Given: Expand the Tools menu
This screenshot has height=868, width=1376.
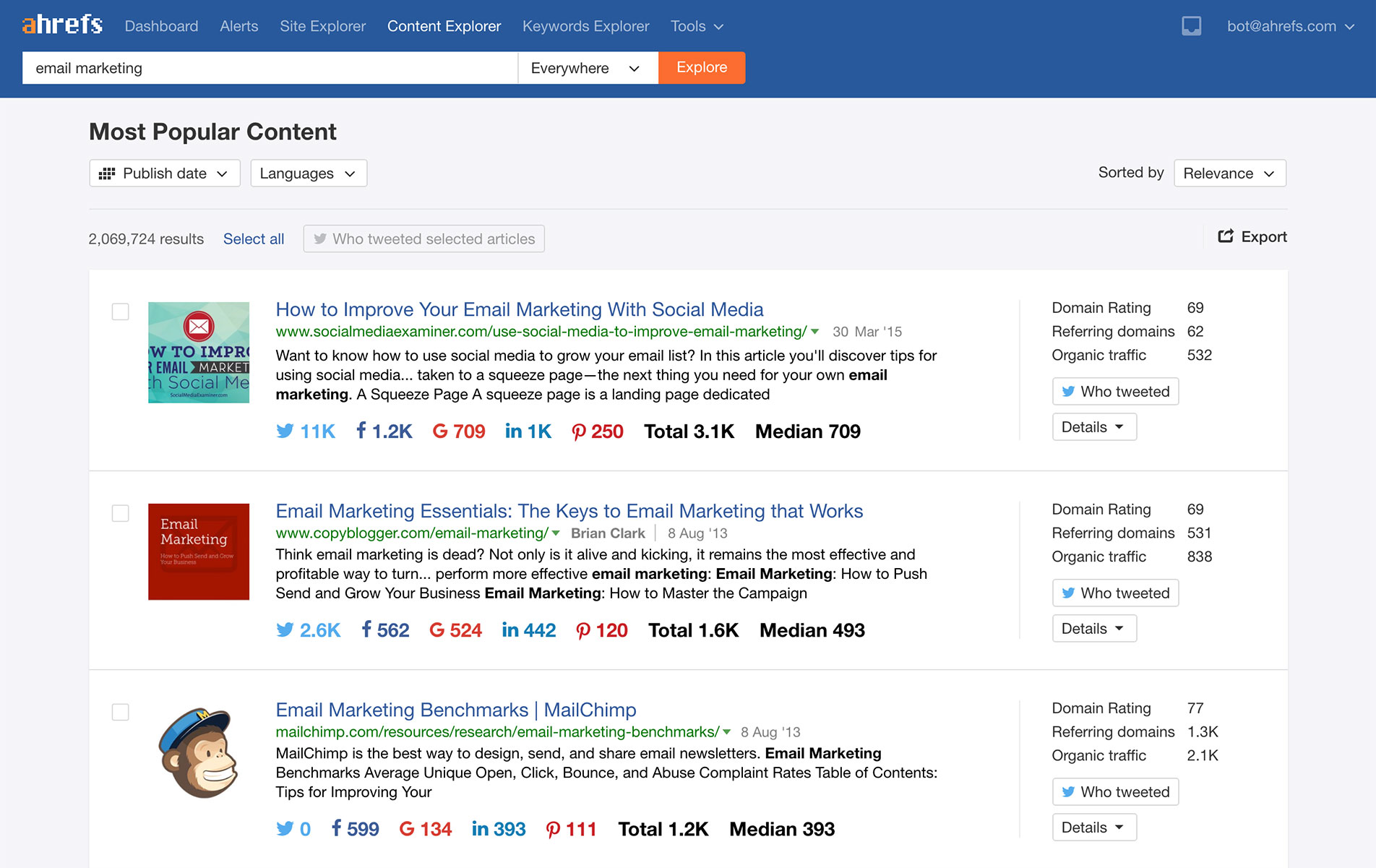Looking at the screenshot, I should click(697, 26).
